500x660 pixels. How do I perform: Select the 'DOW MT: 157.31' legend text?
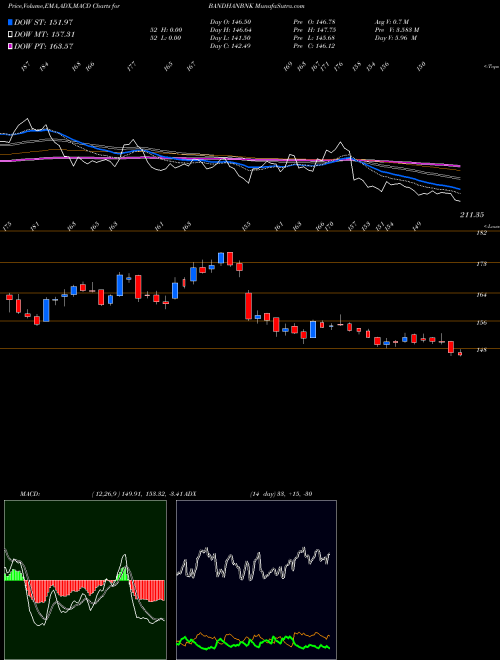(44, 35)
